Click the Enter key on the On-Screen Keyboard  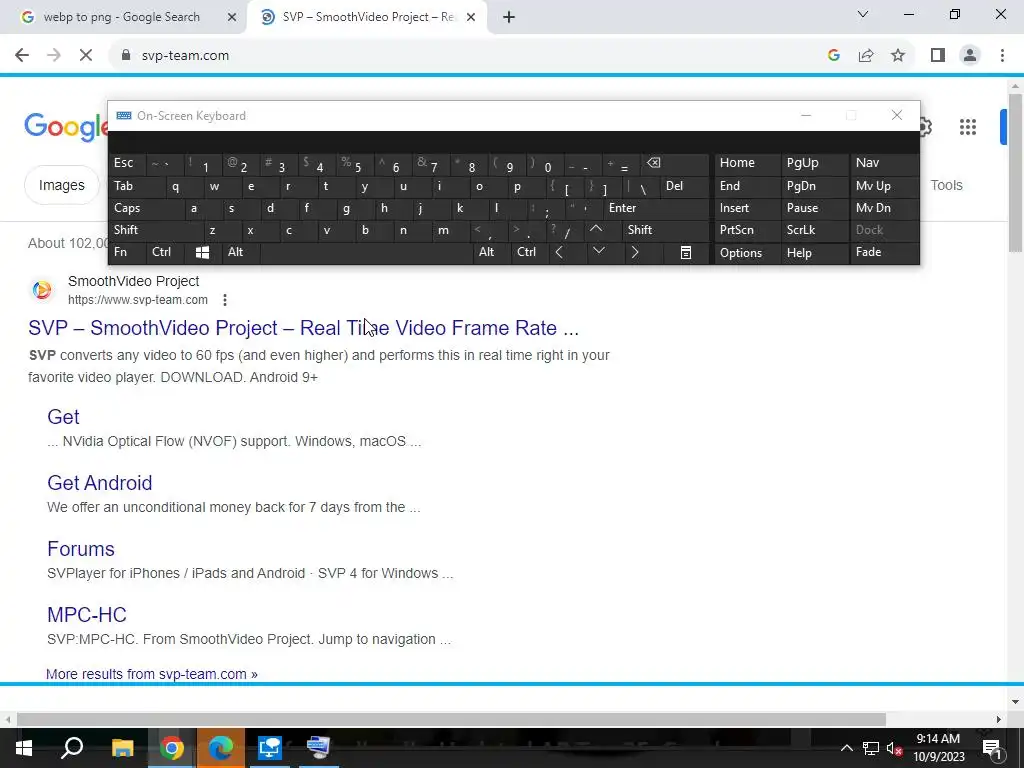656,208
